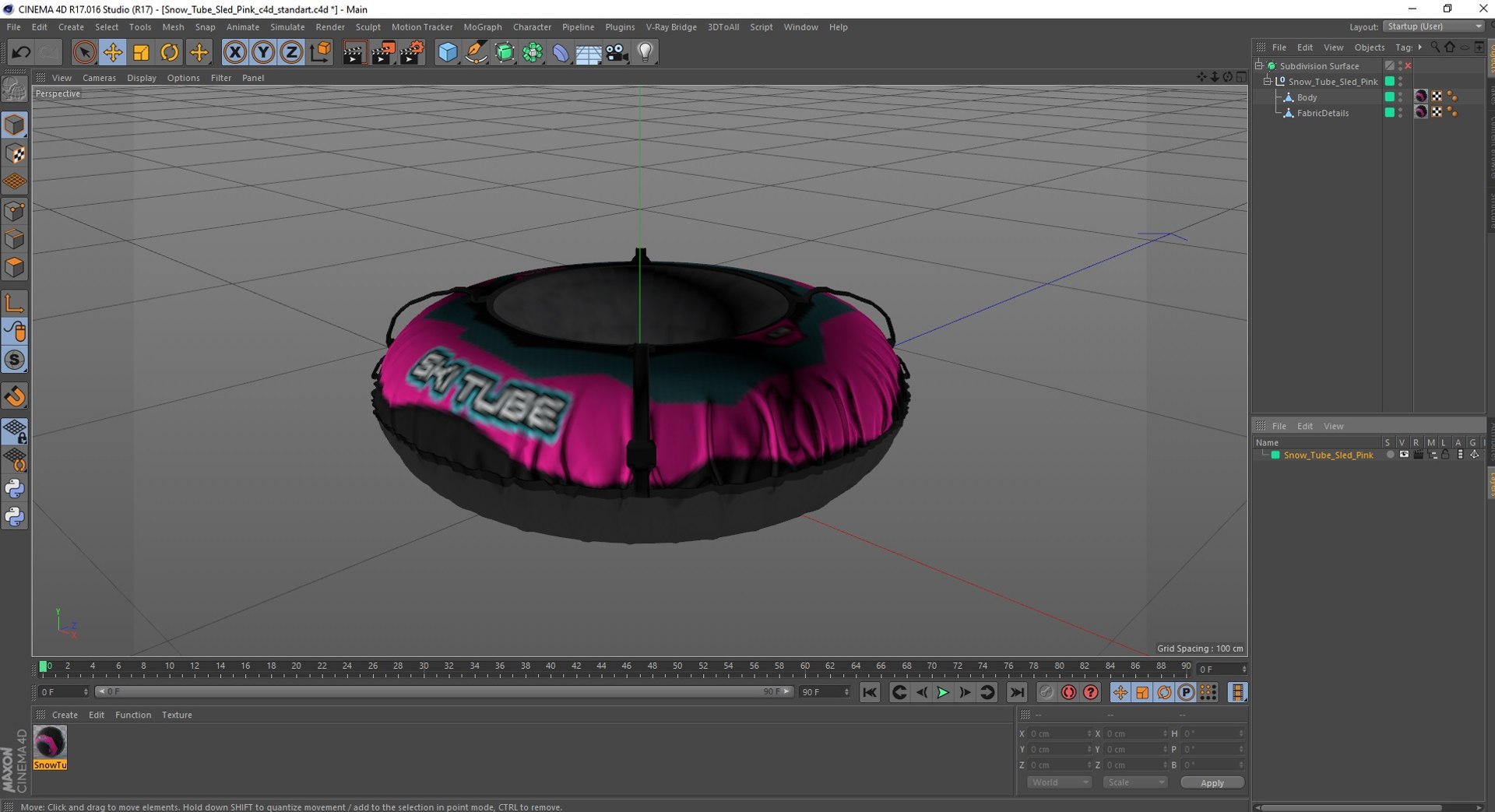Switch to Edges mode
This screenshot has width=1495, height=812.
pyautogui.click(x=15, y=239)
